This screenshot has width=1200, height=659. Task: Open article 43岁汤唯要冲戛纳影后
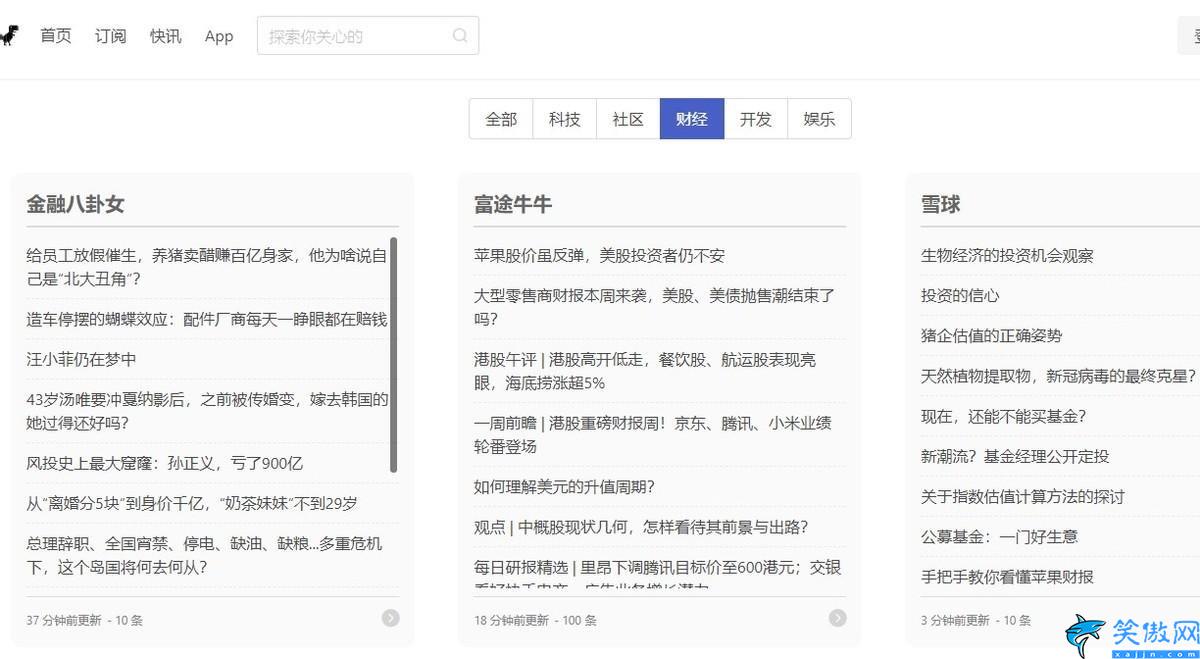(207, 411)
